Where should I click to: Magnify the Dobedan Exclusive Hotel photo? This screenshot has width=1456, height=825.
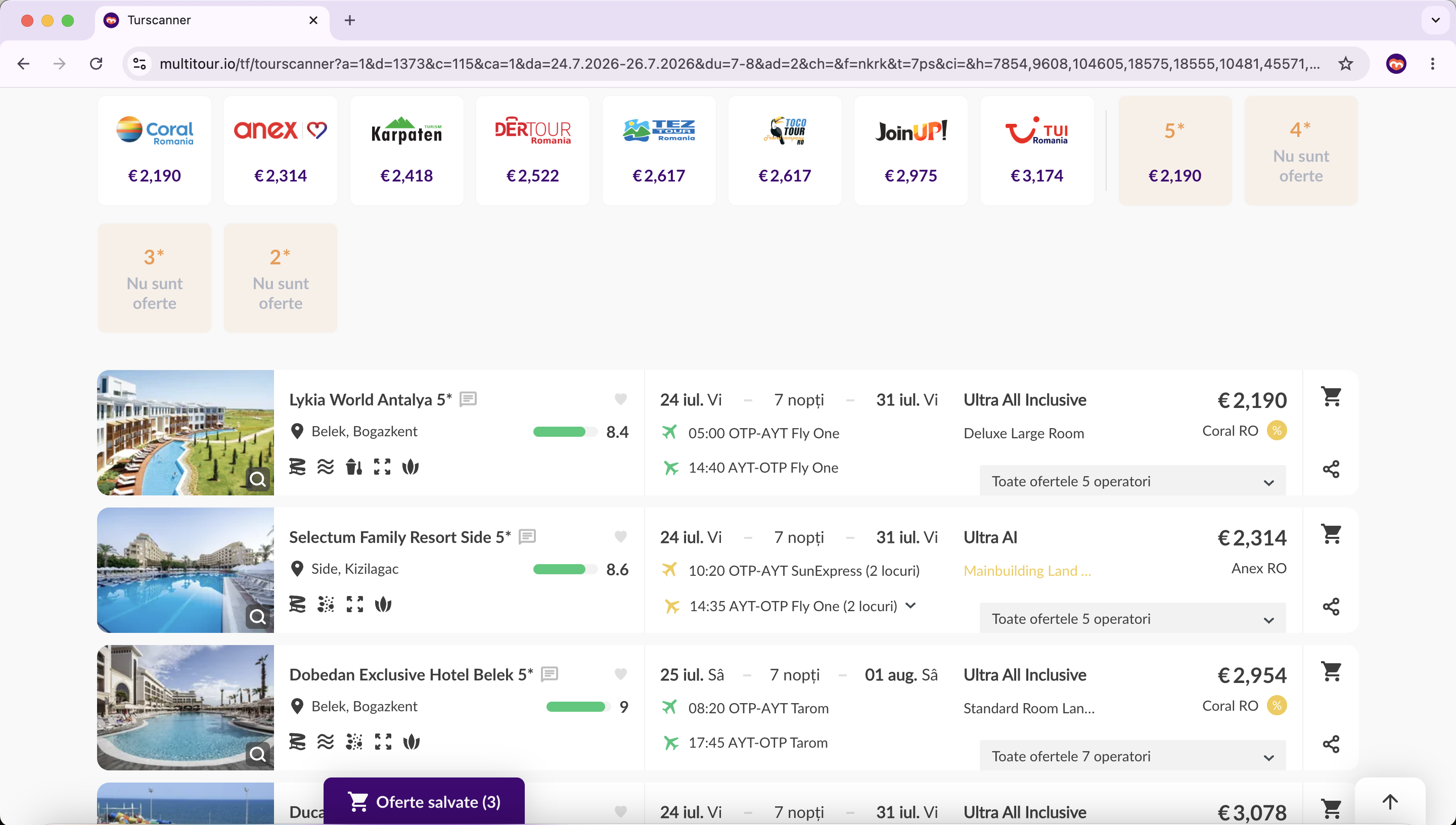258,754
